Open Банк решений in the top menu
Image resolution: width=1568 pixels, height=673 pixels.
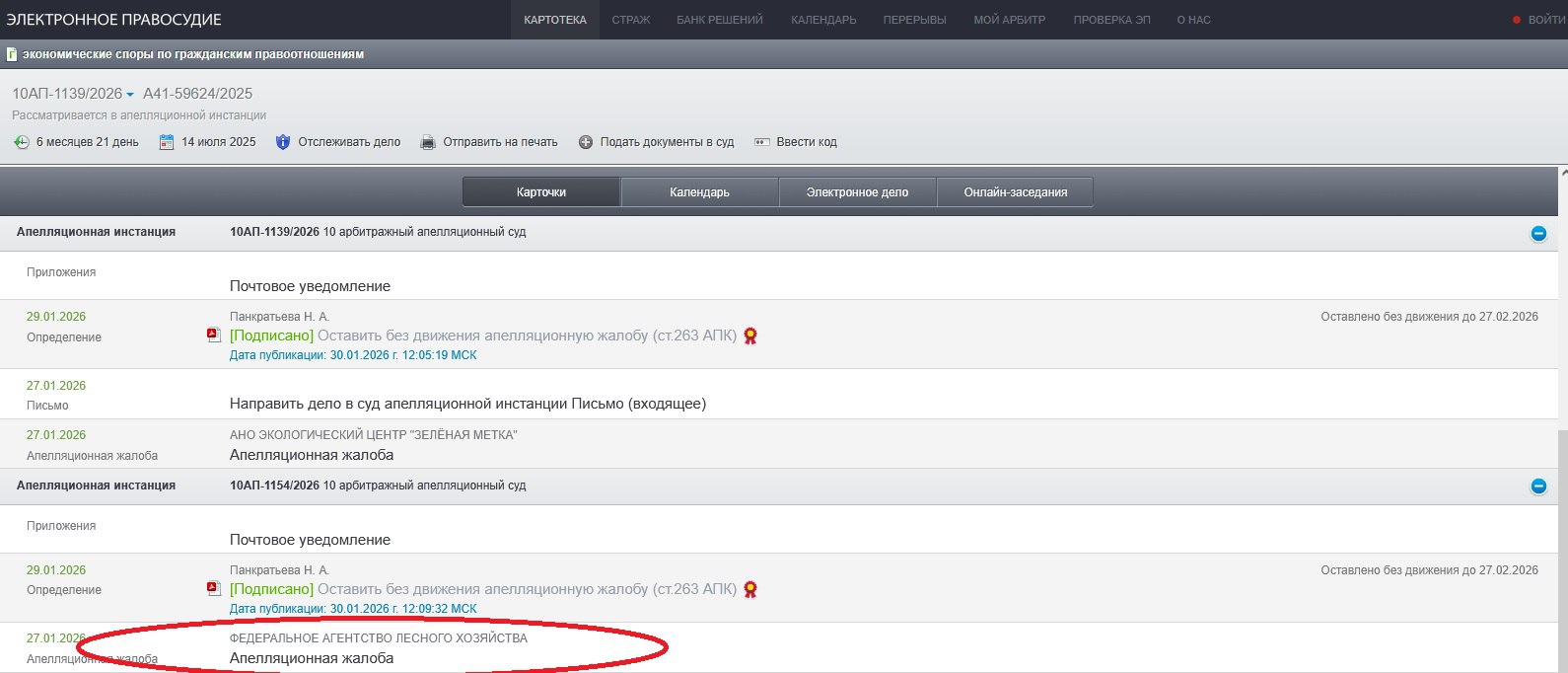tap(719, 20)
